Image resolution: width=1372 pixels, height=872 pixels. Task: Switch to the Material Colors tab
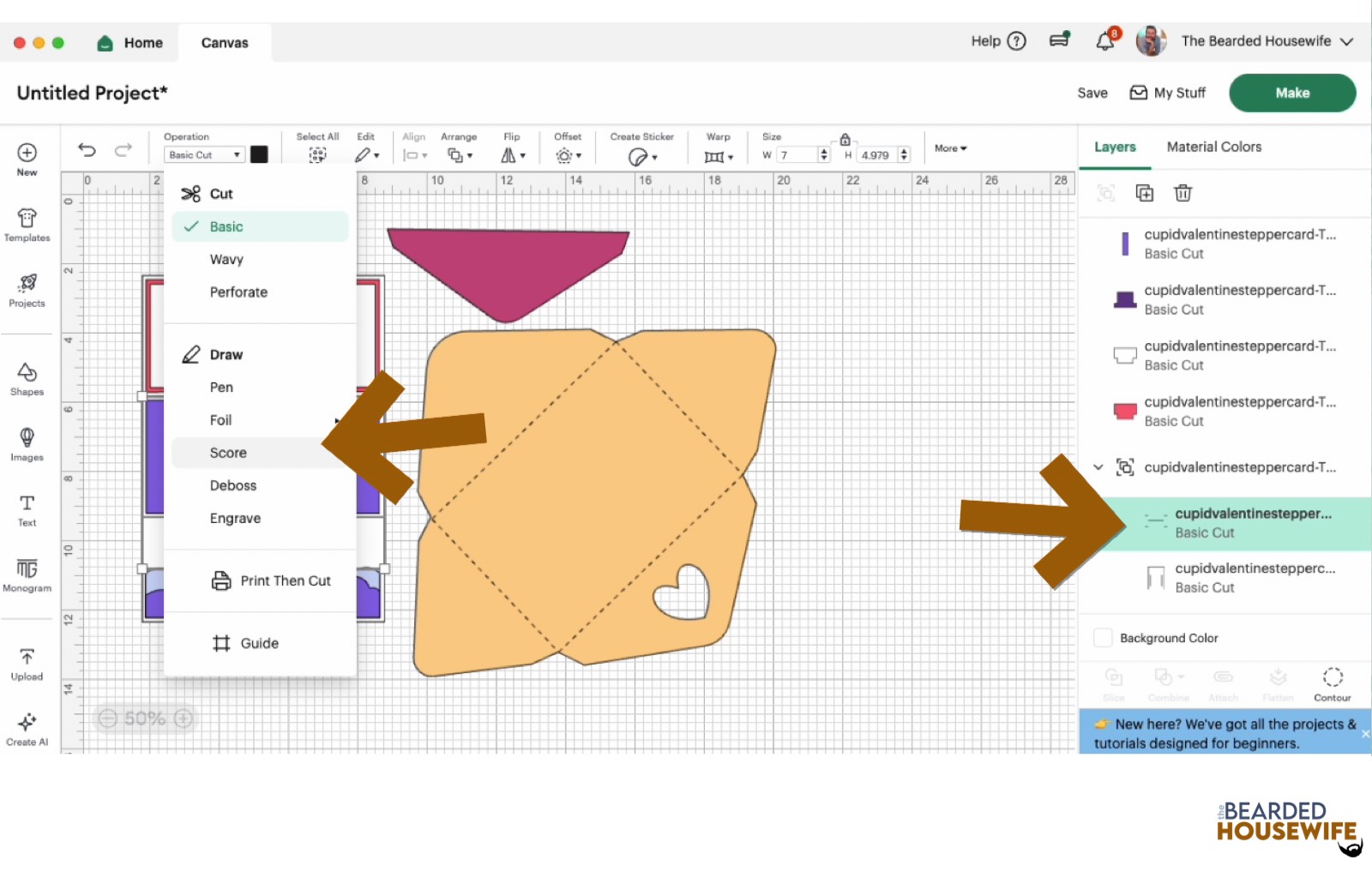coord(1213,147)
